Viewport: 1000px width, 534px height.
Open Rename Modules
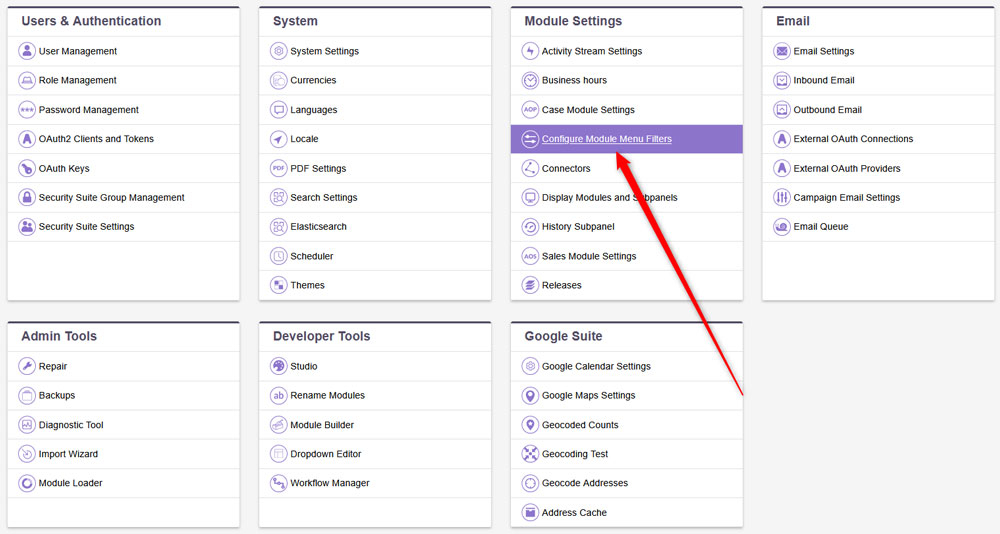coord(327,396)
